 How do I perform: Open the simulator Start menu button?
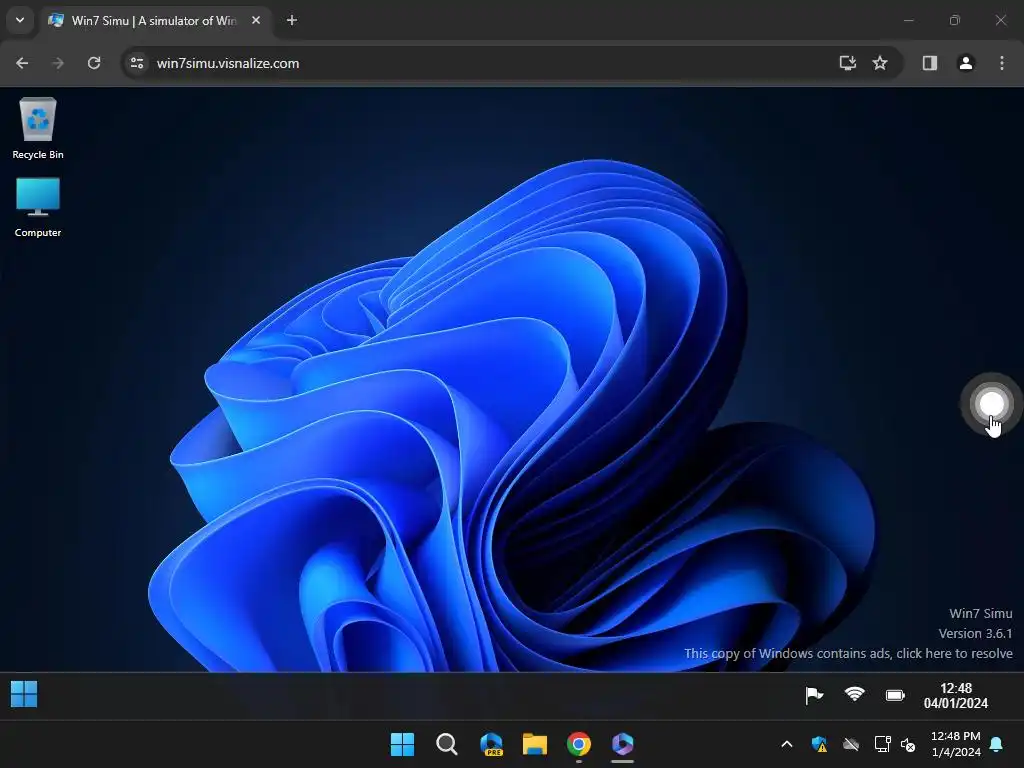pyautogui.click(x=24, y=694)
